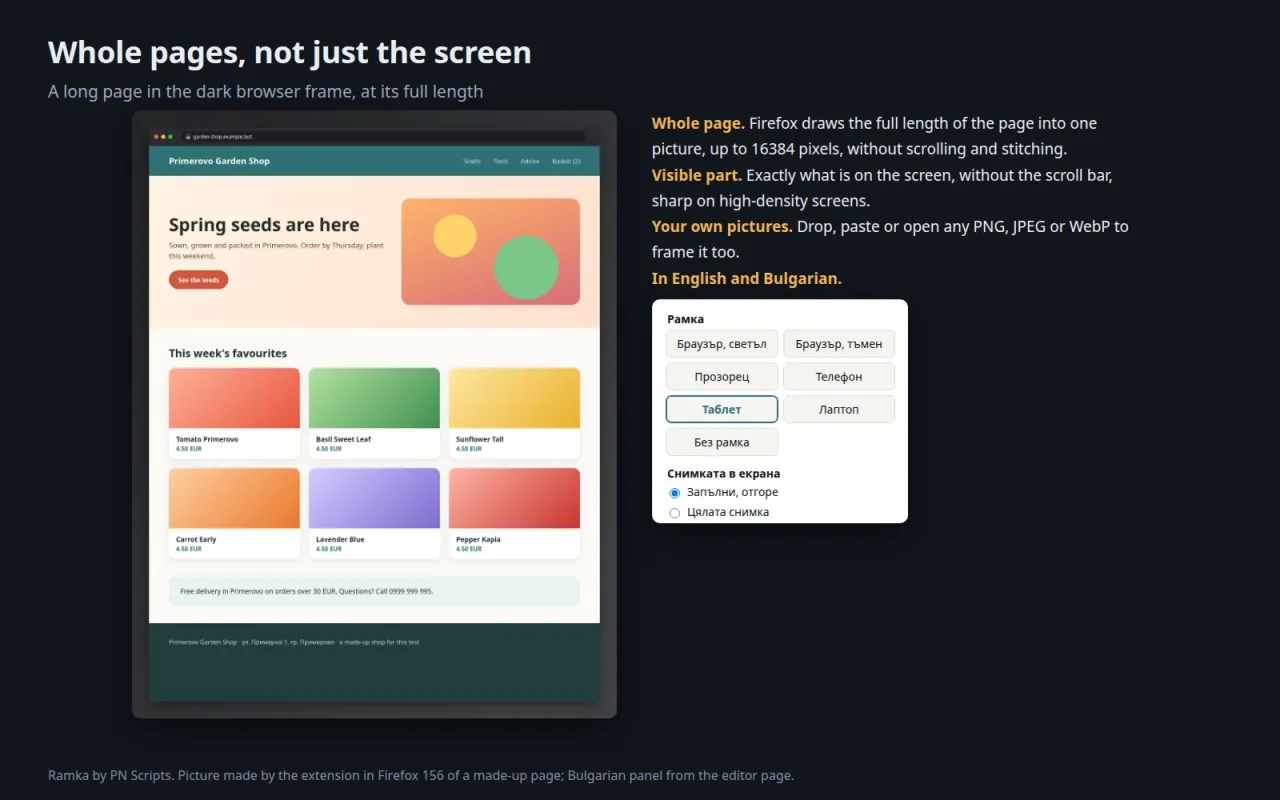Click the lock icon in the mock address bar
This screenshot has width=1280, height=800.
click(x=188, y=136)
